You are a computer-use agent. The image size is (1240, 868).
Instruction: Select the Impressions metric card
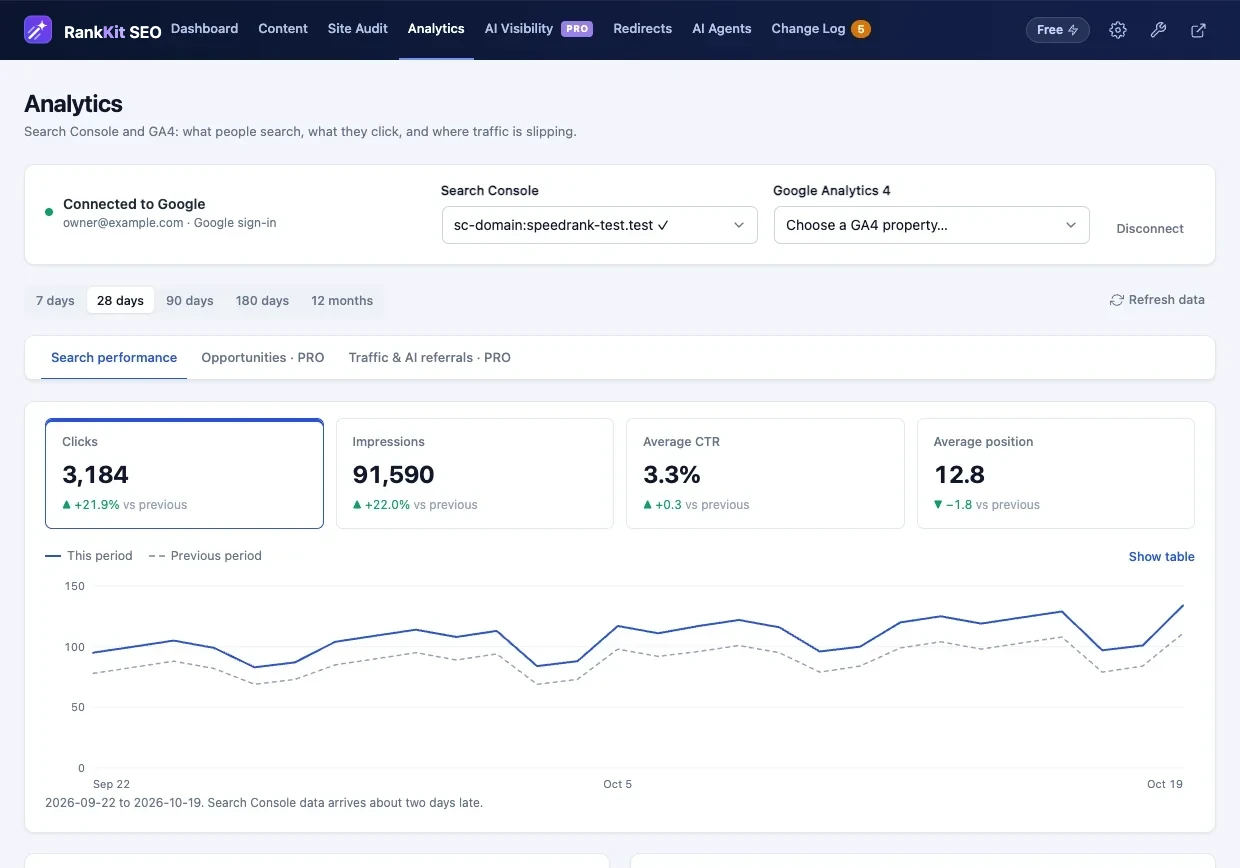point(474,474)
